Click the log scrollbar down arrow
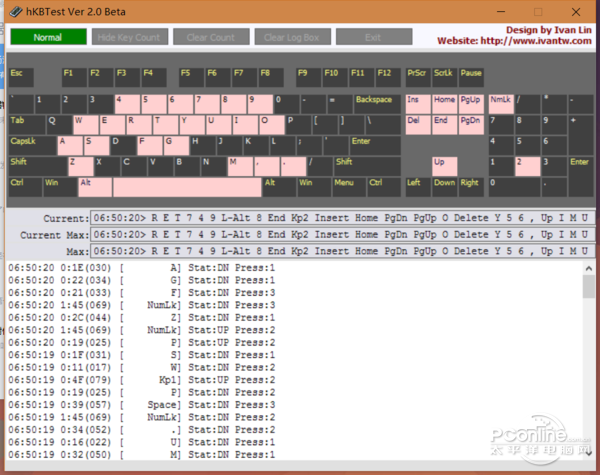This screenshot has width=600, height=475. coord(589,453)
